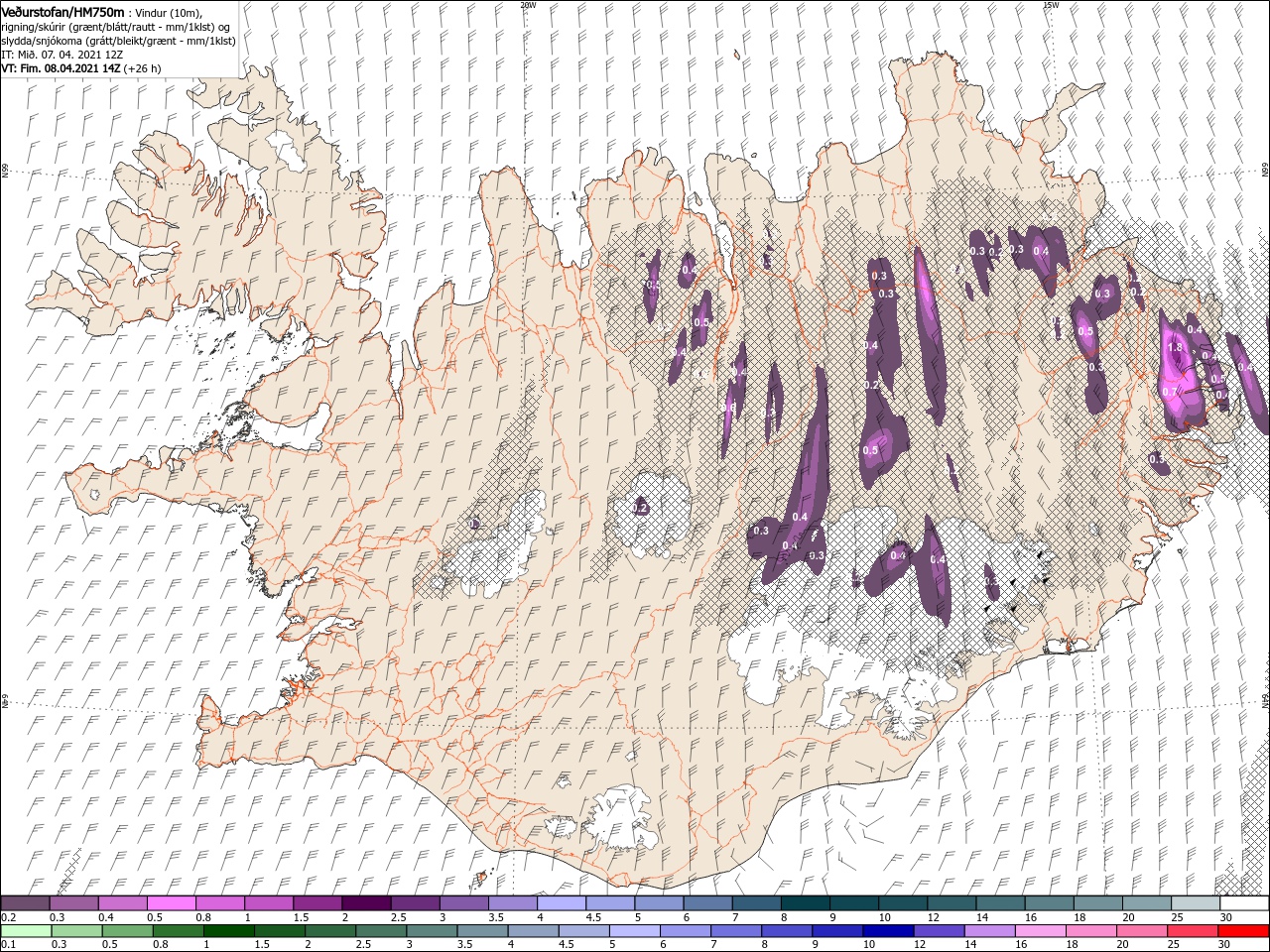Click the pale green 0.1 rain legend swatch
Screen dimensions: 1270x952
click(25, 931)
